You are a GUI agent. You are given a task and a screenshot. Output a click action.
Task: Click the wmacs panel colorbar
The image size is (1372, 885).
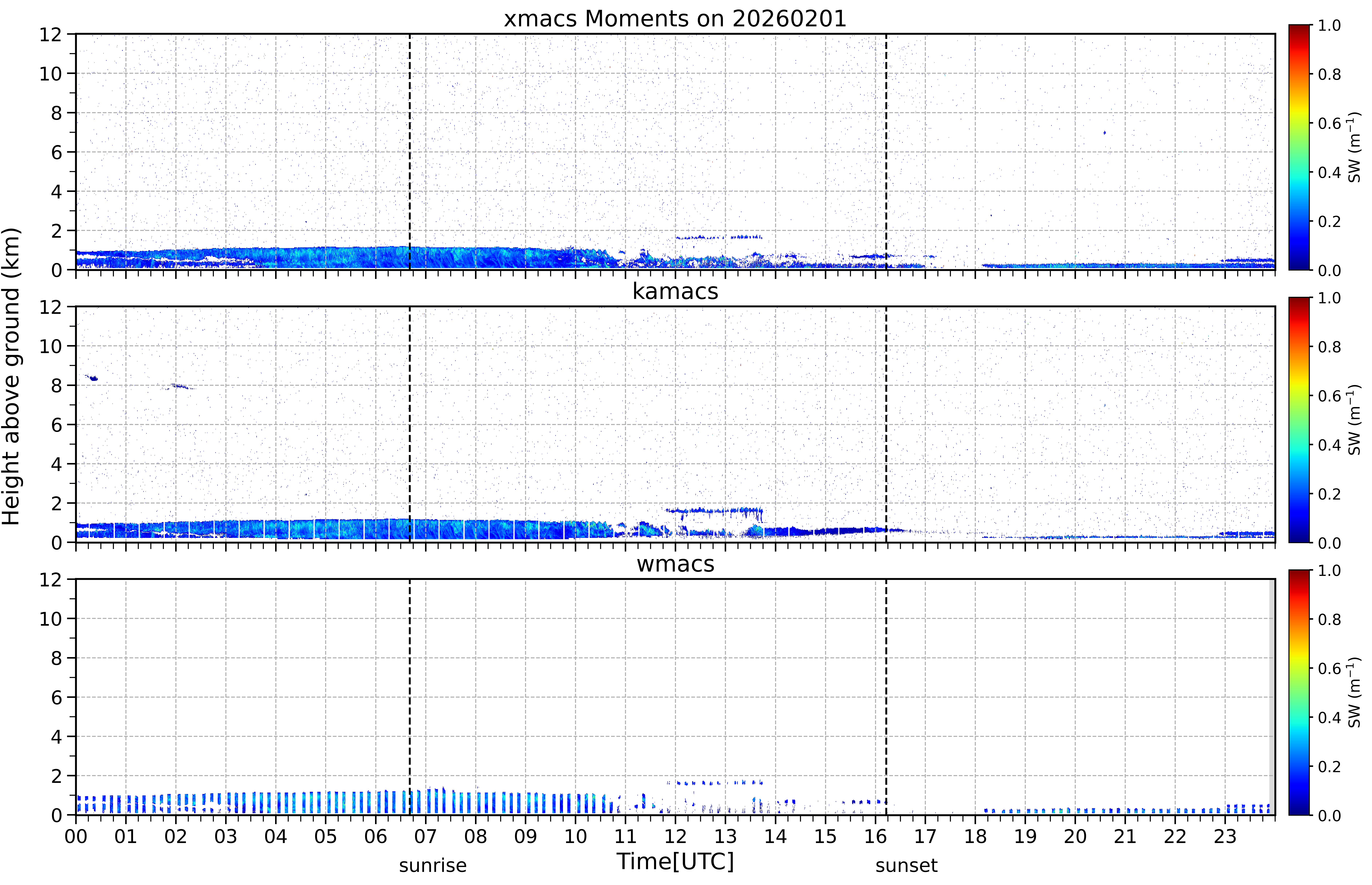[x=1299, y=693]
